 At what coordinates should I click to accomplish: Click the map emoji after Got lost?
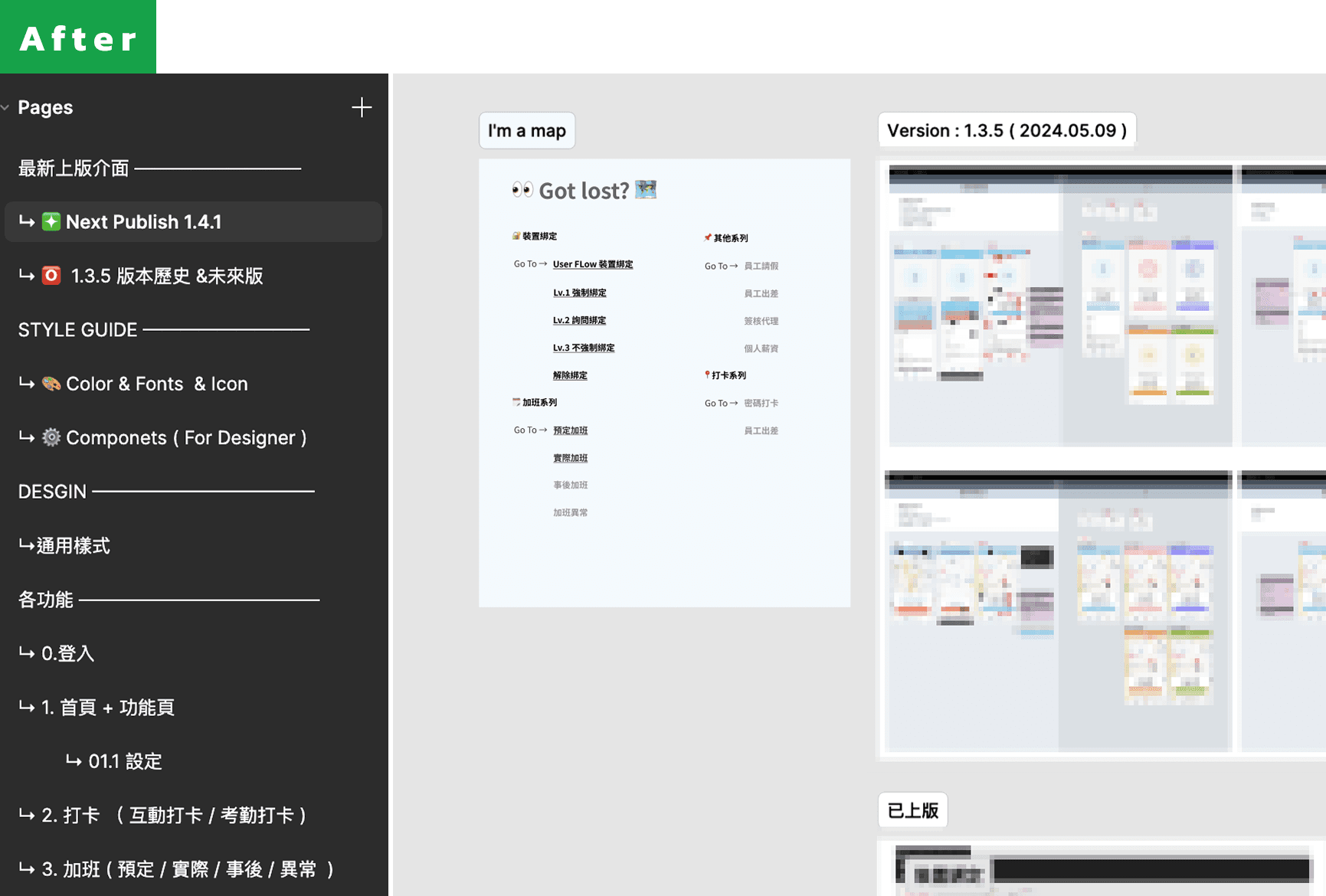point(646,188)
